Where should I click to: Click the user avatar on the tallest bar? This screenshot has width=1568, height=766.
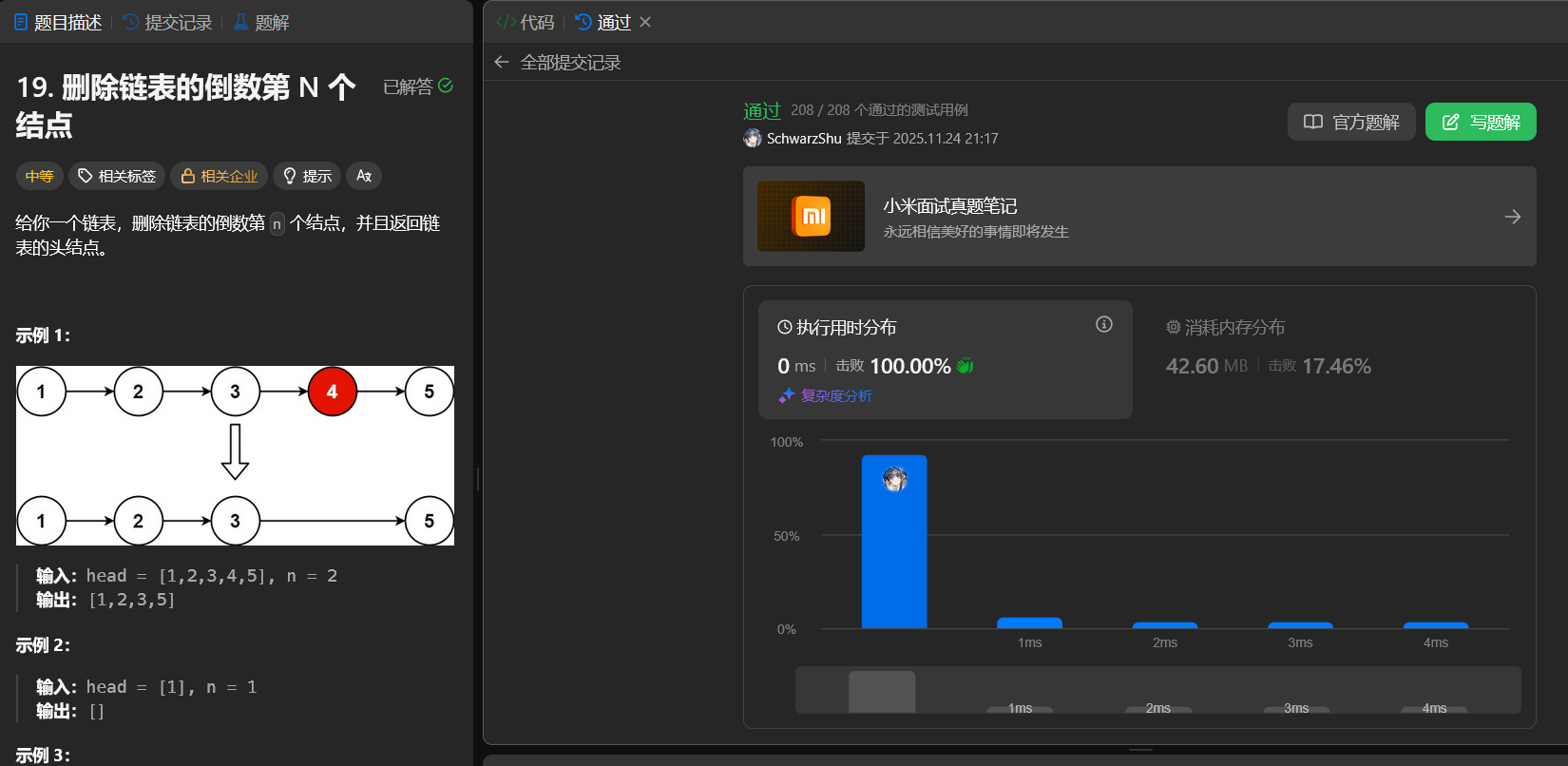tap(894, 479)
